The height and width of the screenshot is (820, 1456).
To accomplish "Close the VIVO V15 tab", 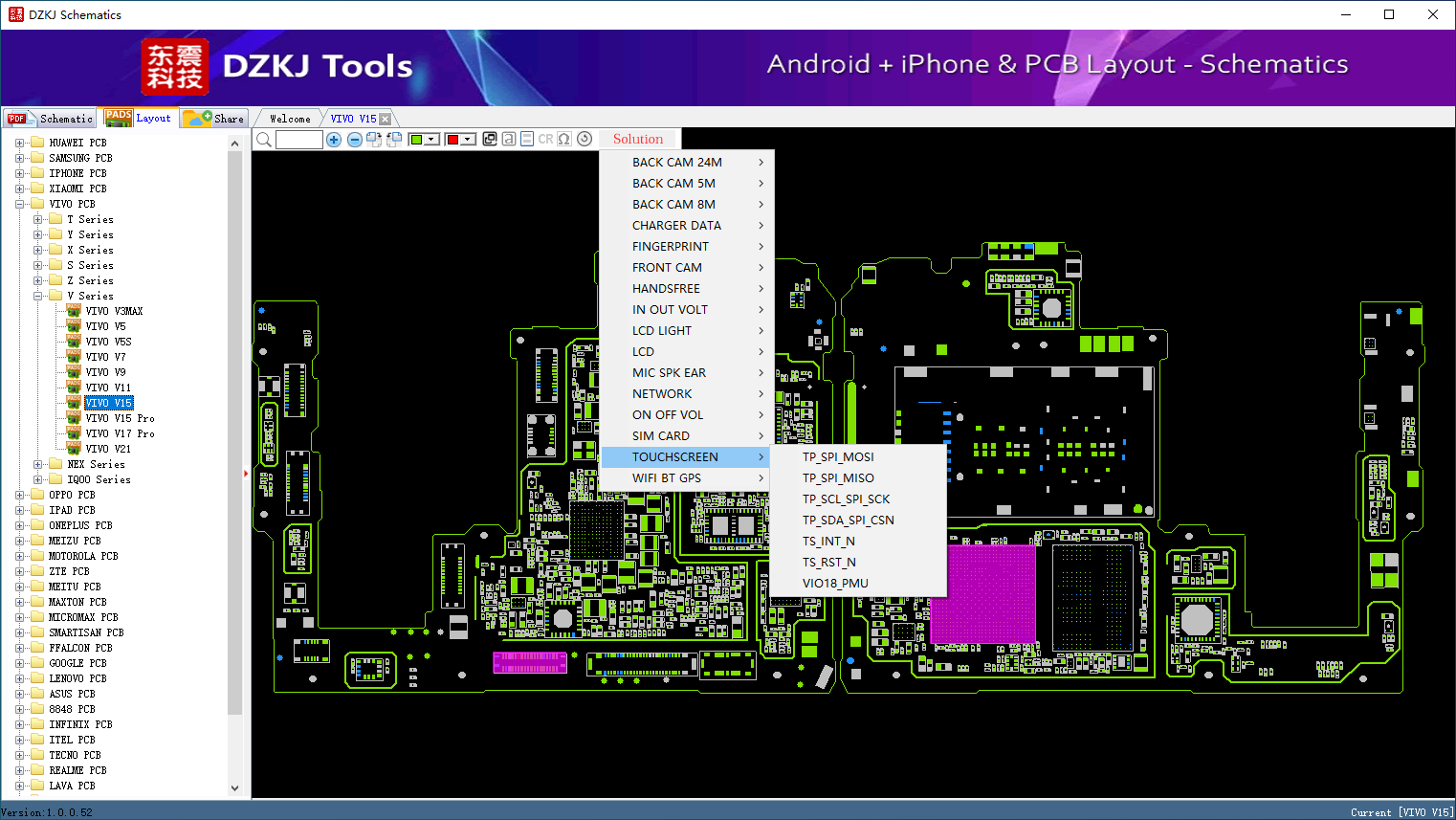I will (x=385, y=119).
